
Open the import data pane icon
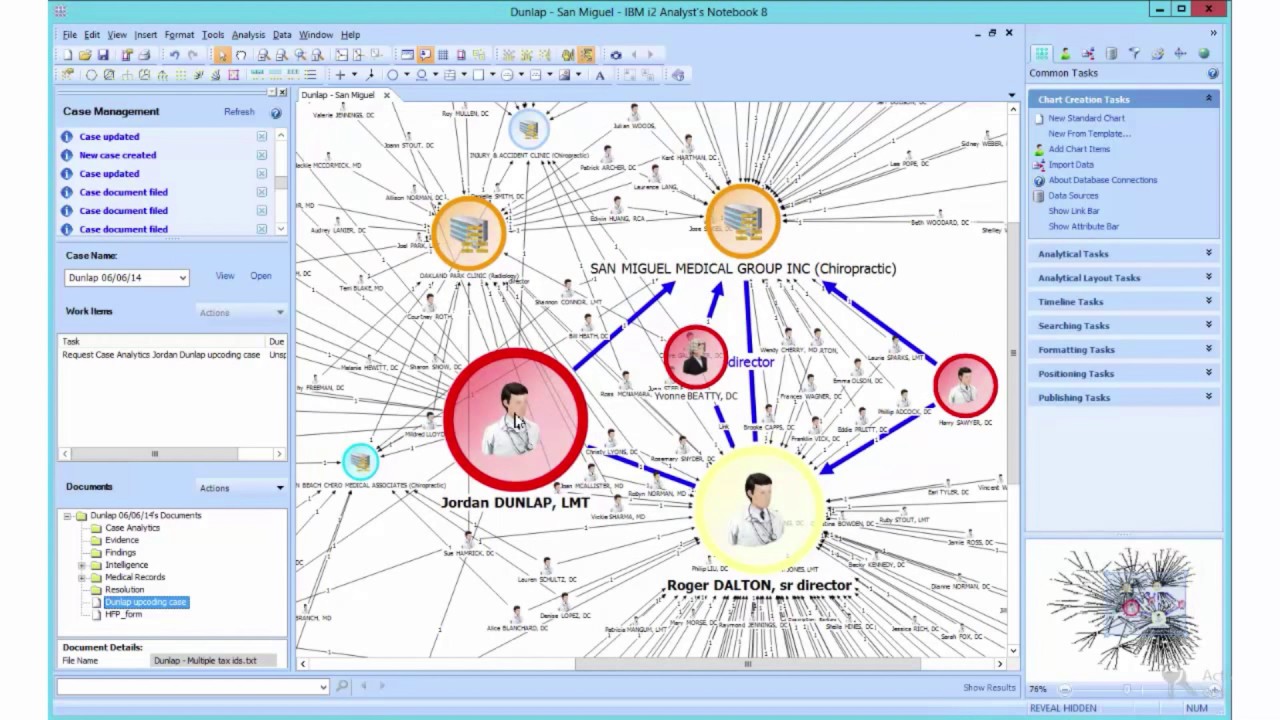click(x=1088, y=54)
